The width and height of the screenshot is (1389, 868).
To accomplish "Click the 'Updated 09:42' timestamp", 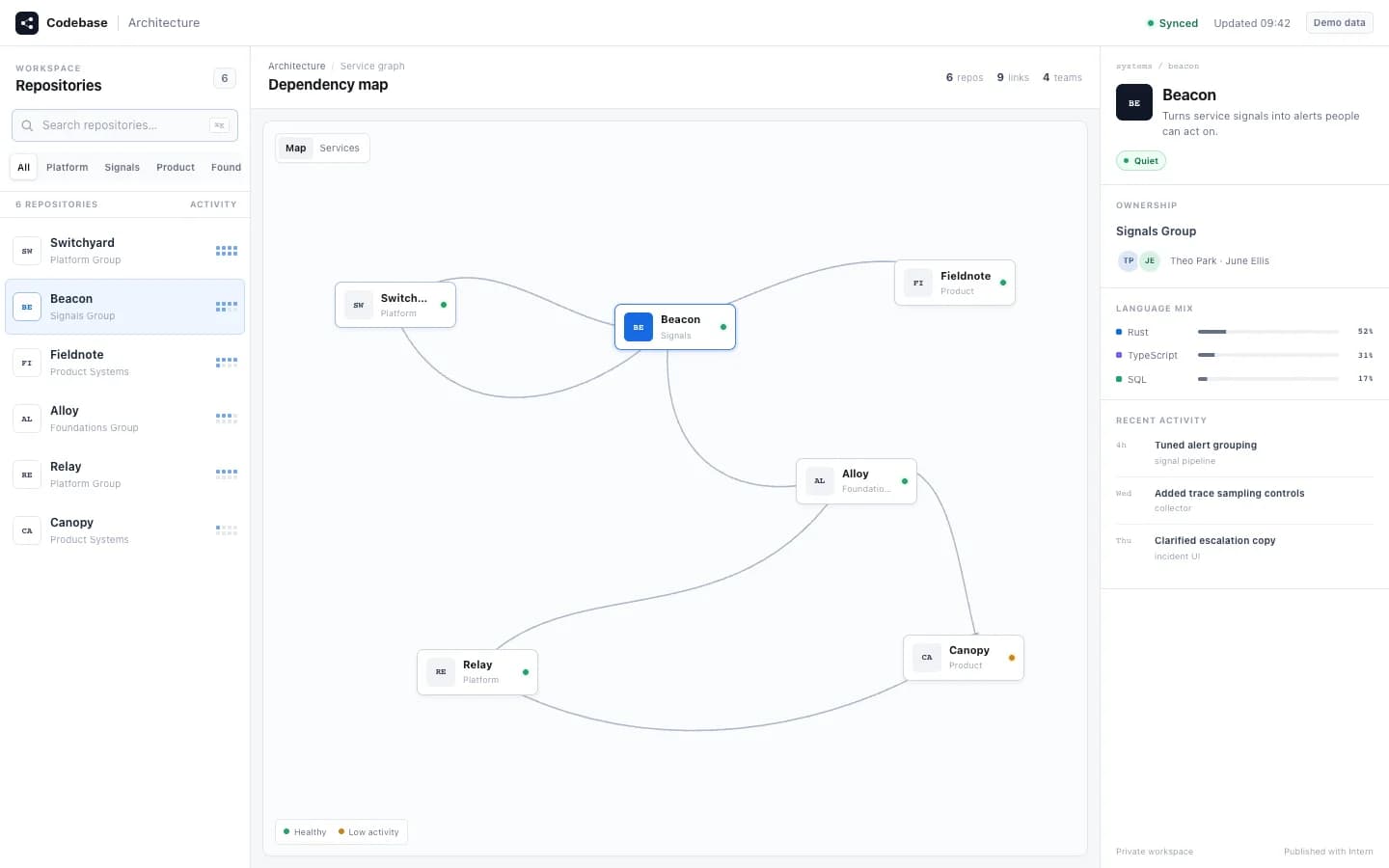I will coord(1252,23).
